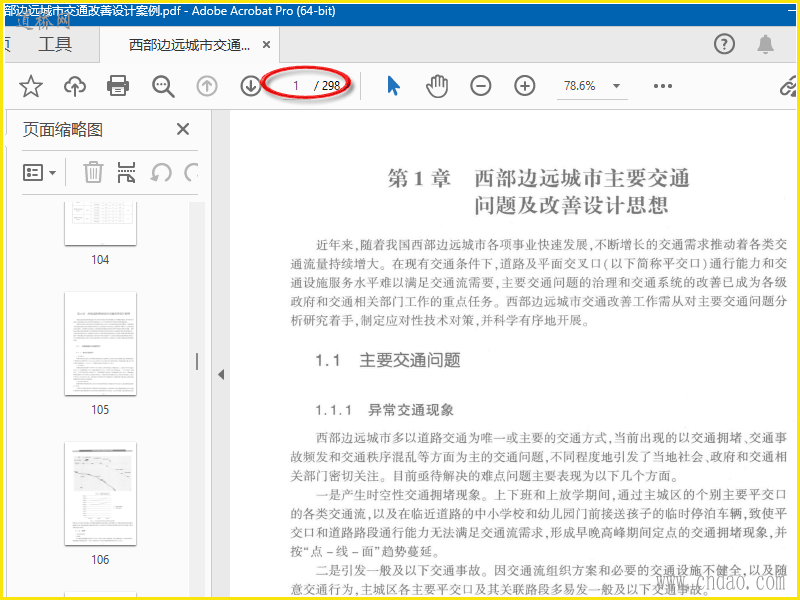Open the more tools ellipsis menu
The height and width of the screenshot is (600, 800).
point(663,86)
